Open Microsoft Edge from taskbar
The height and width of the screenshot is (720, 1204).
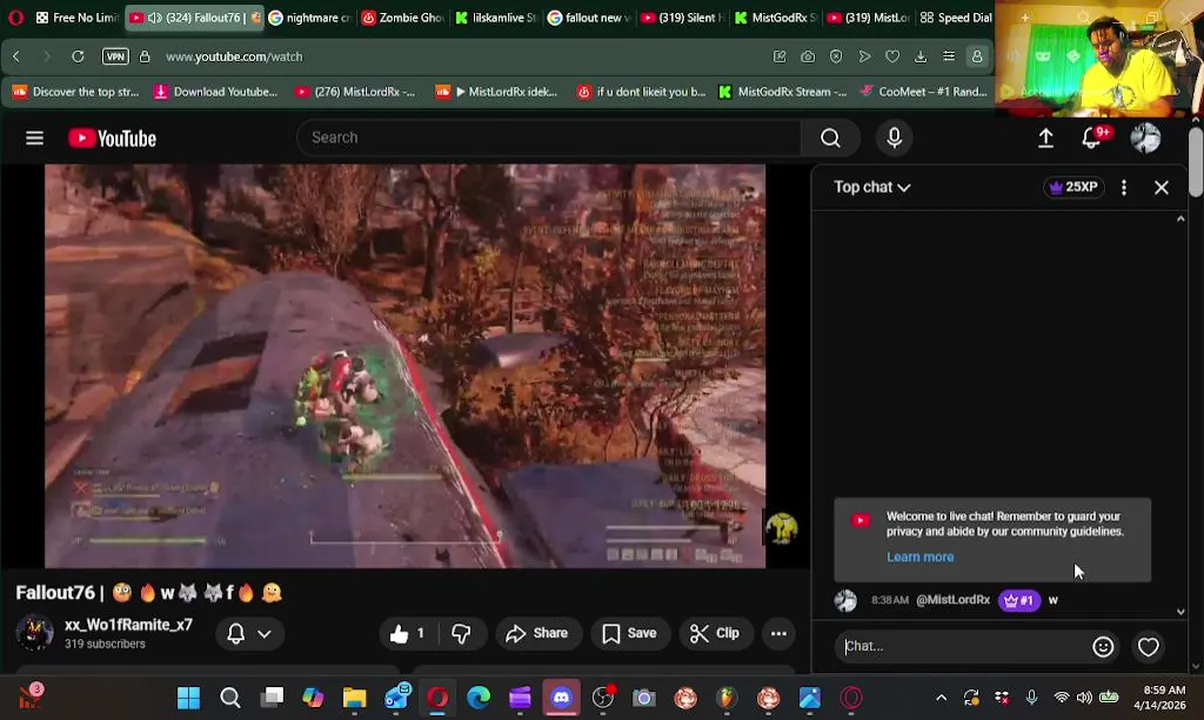(x=479, y=698)
